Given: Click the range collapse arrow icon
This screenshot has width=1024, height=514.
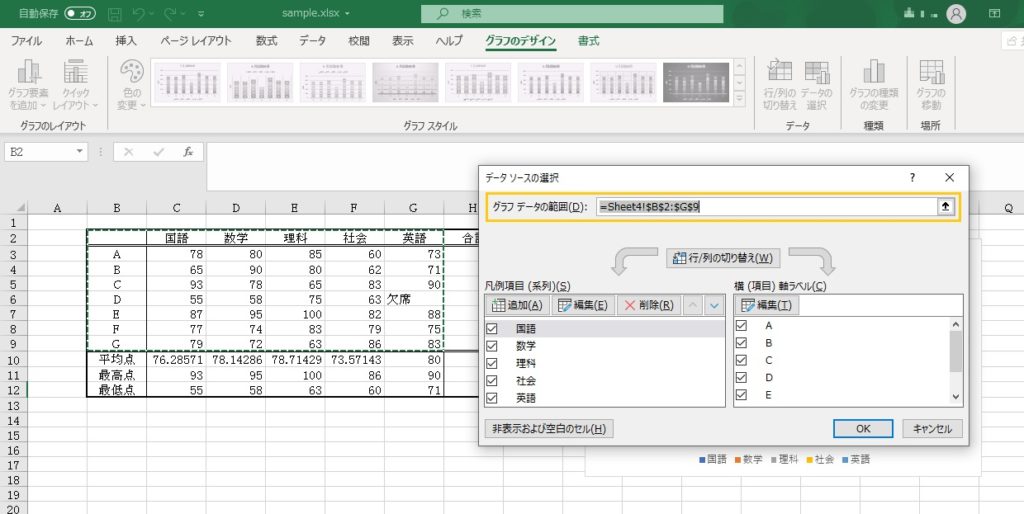Looking at the screenshot, I should tap(943, 206).
